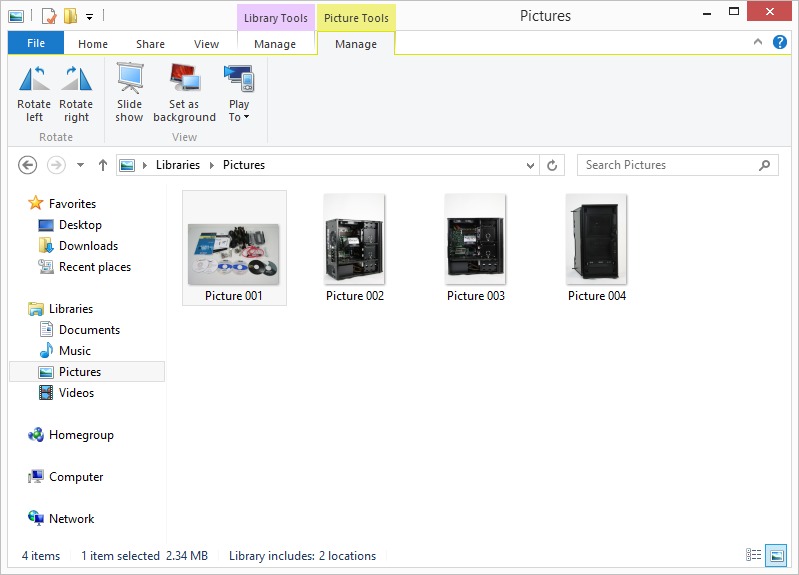Click the Help question mark icon
The width and height of the screenshot is (799, 575).
[779, 43]
